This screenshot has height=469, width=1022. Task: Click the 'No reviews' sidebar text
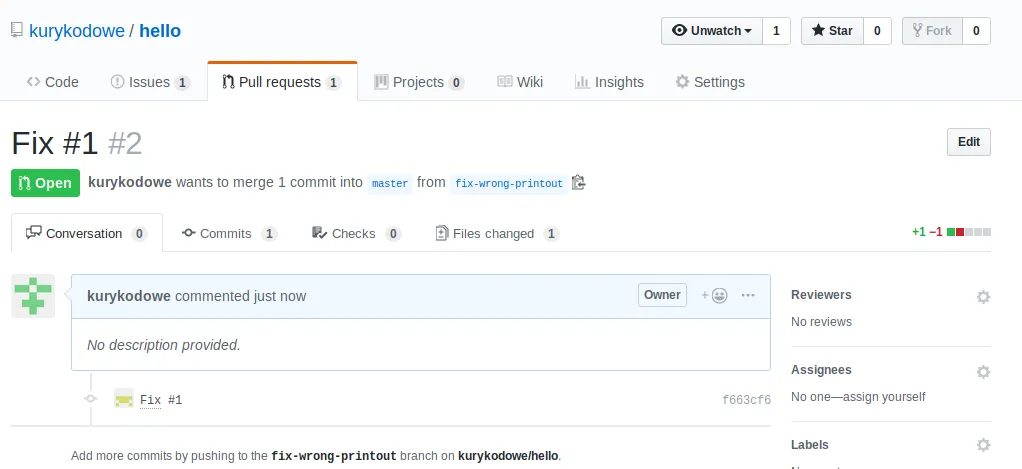pos(821,322)
